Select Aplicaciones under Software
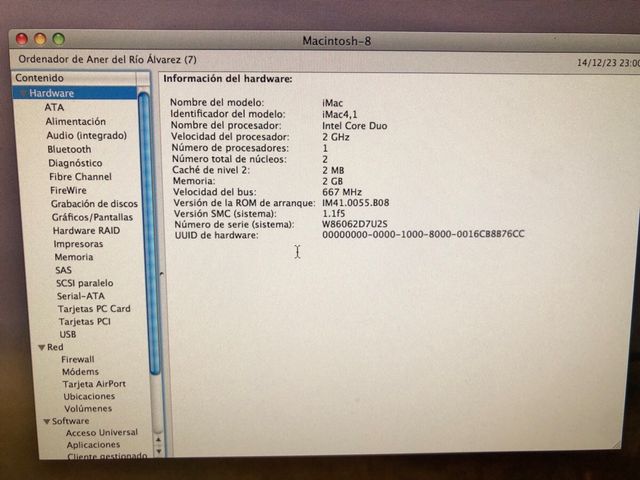Image resolution: width=640 pixels, height=480 pixels. (x=93, y=445)
